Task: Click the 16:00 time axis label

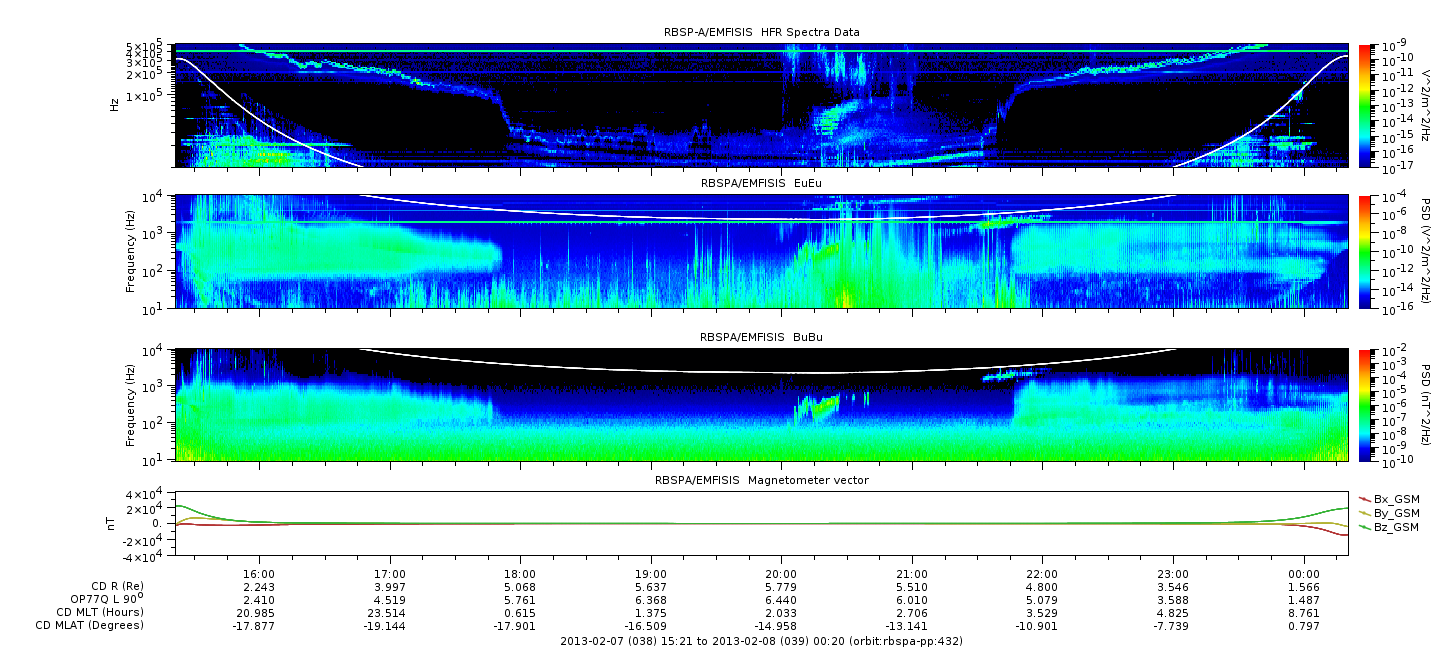Action: coord(259,575)
